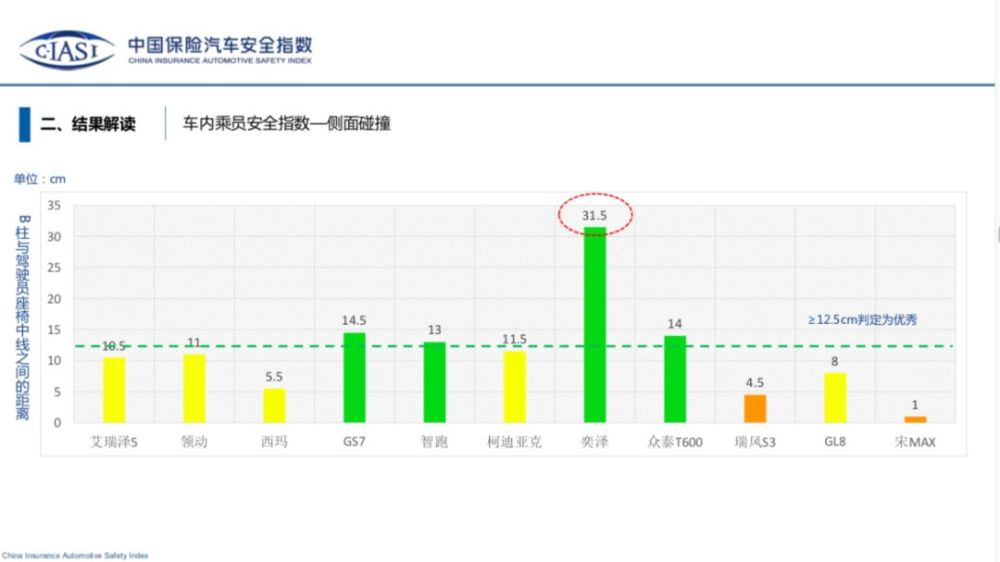The width and height of the screenshot is (1000, 562).
Task: Click the 艾瑞泽5 axis label
Action: pyautogui.click(x=114, y=441)
